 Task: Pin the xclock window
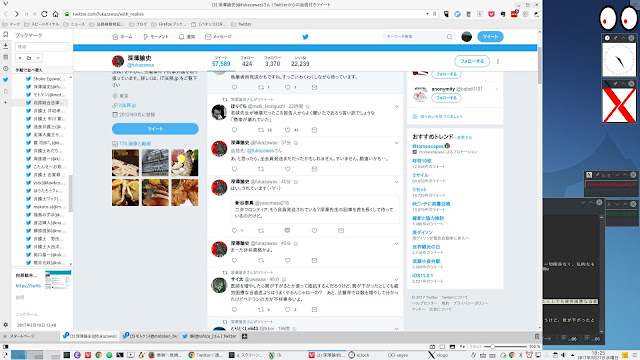(x=616, y=38)
